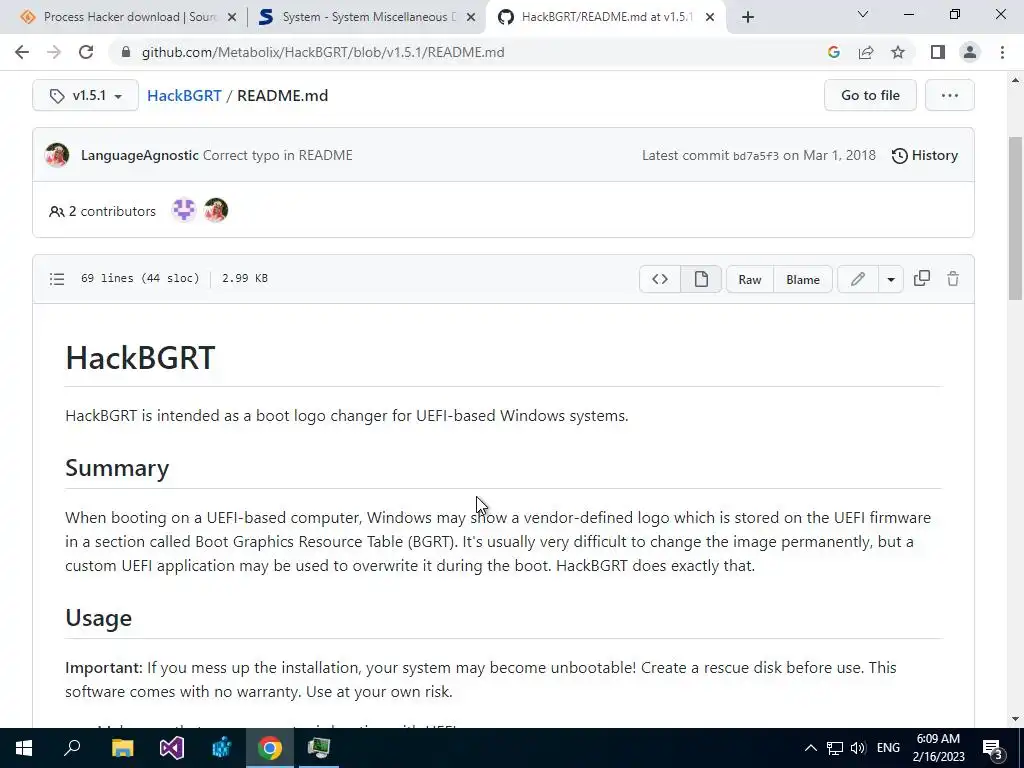Copy raw file contents
1024x768 pixels.
click(921, 278)
